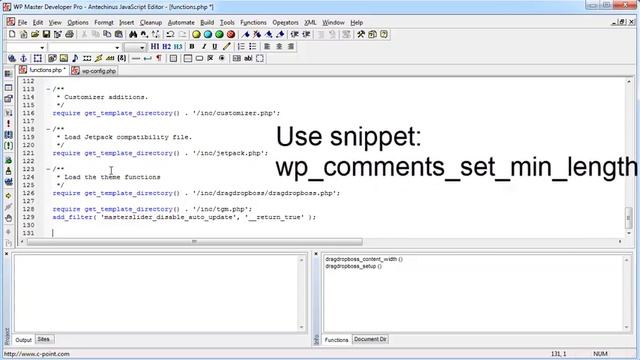Collapse the comment block at line 113
This screenshot has width=640, height=360.
point(48,89)
